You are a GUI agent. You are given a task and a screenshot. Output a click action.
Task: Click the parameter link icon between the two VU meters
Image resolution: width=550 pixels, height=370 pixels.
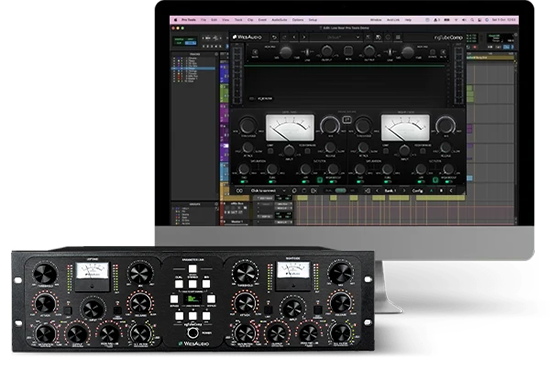(x=347, y=120)
